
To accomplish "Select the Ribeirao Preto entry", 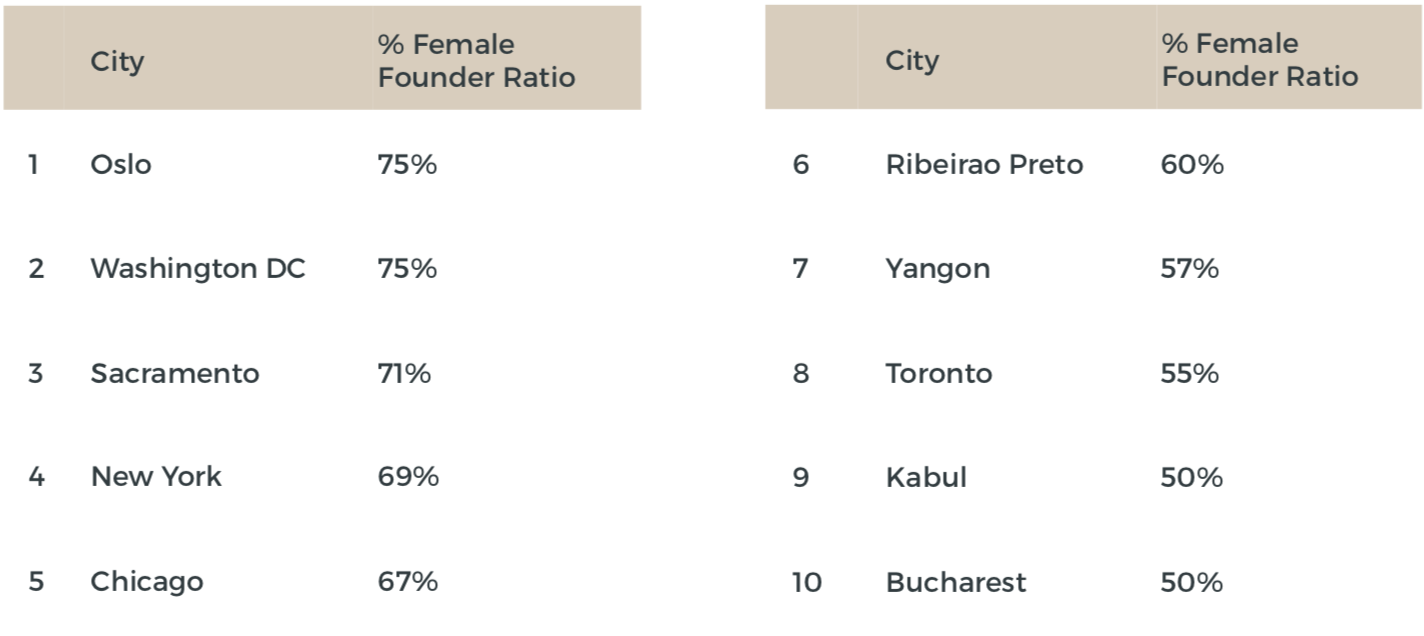I will [x=984, y=165].
